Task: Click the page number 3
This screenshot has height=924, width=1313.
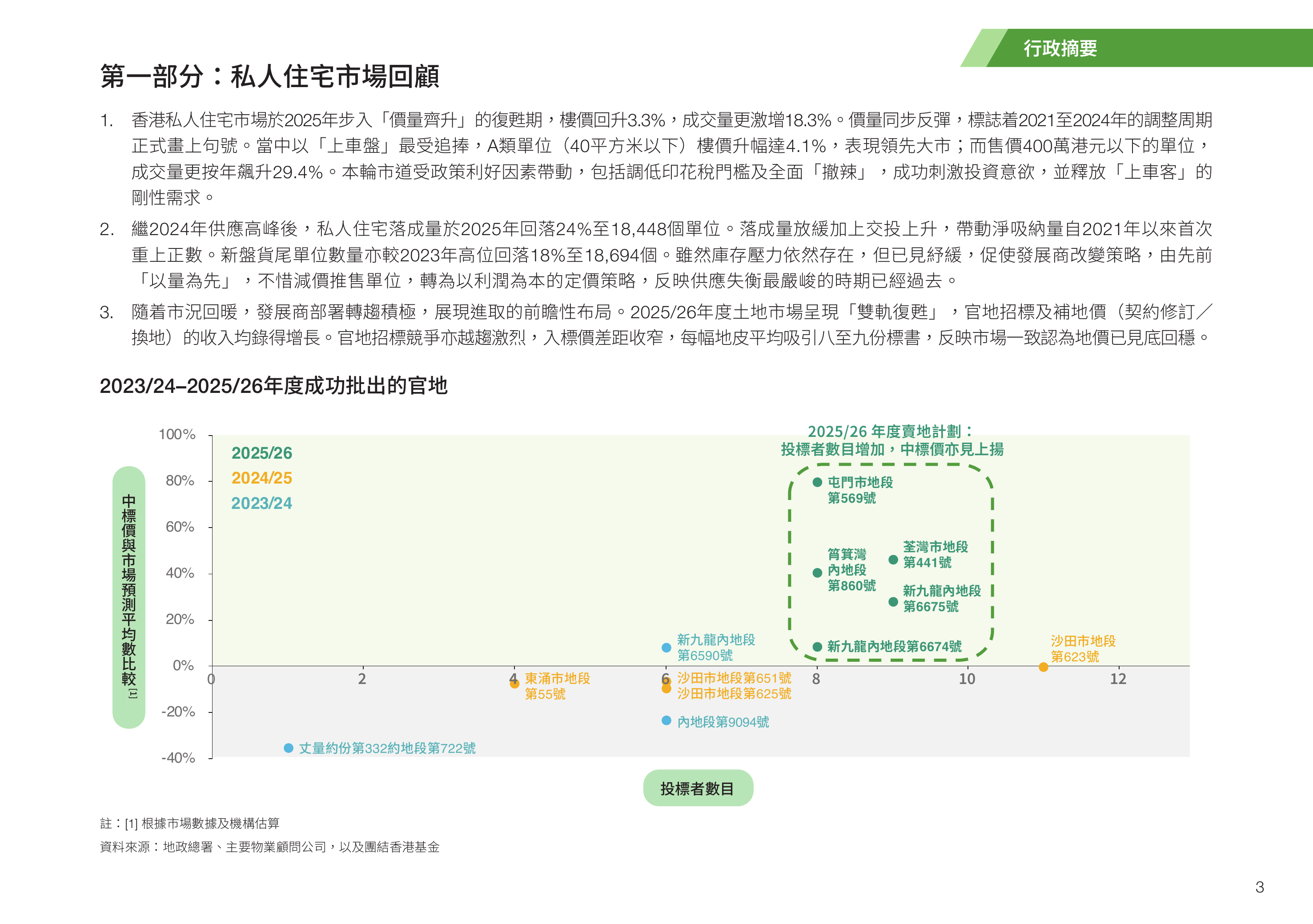Action: [x=1260, y=888]
